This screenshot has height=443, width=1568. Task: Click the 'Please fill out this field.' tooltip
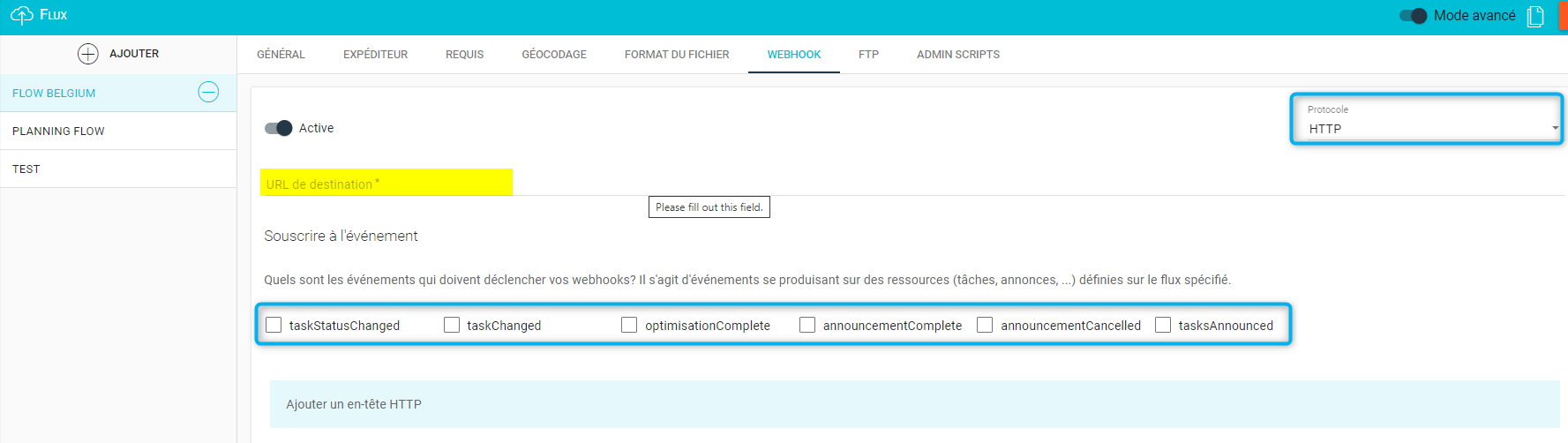(x=709, y=207)
